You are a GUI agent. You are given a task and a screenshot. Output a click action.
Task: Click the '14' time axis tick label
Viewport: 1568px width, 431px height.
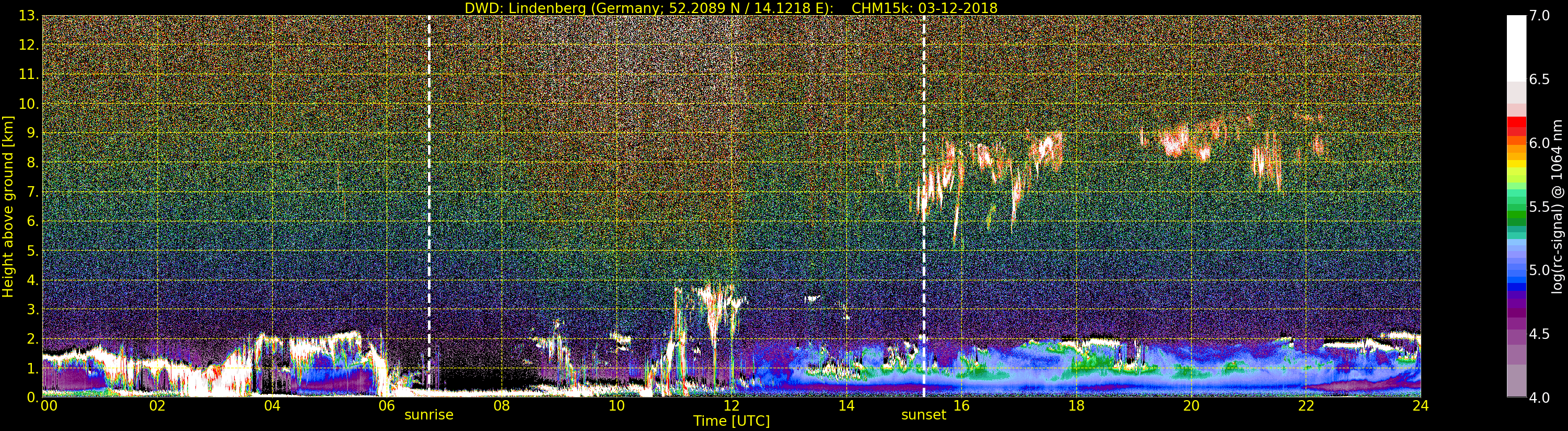(x=846, y=406)
